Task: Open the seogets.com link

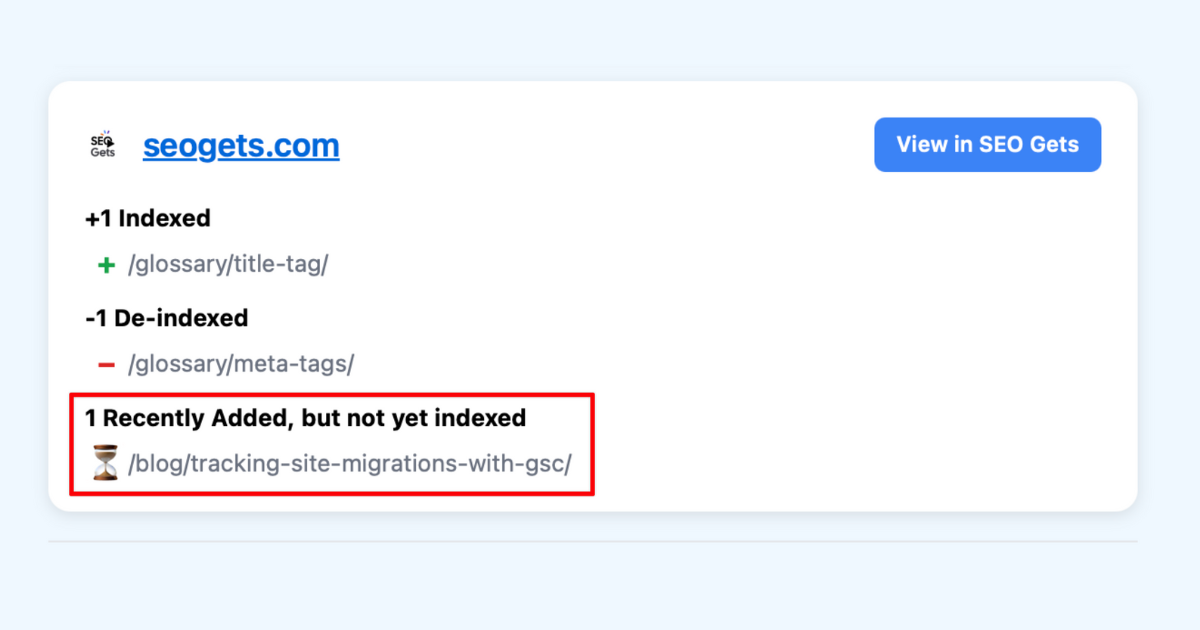Action: pyautogui.click(x=241, y=145)
